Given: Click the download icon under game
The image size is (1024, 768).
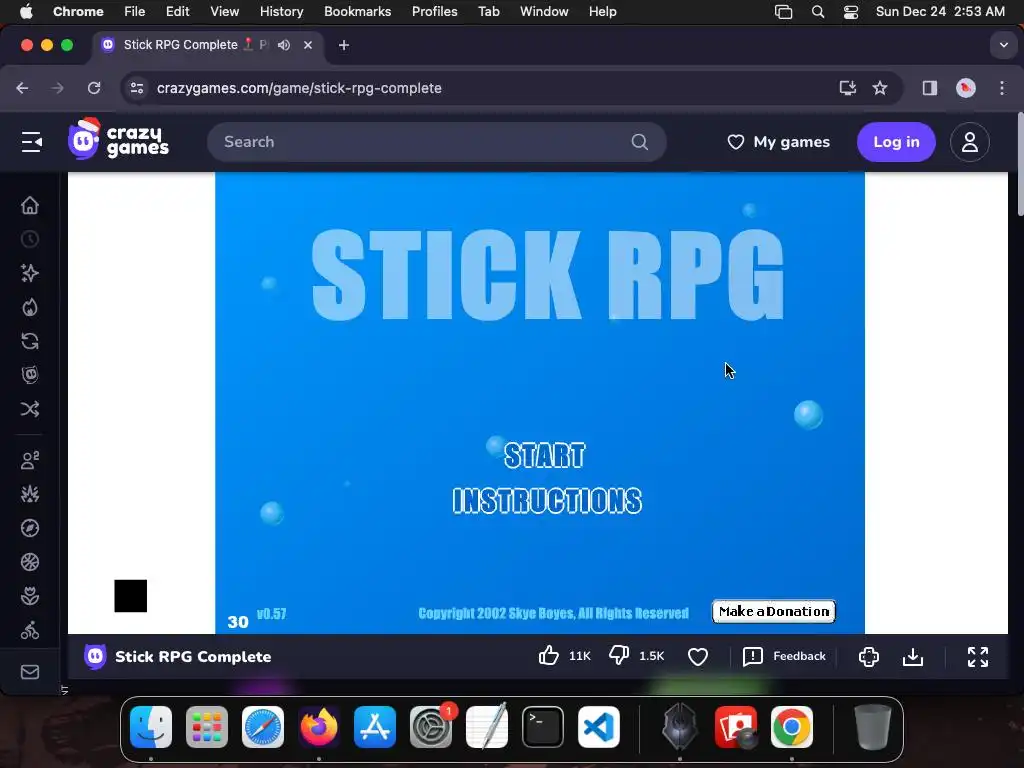Looking at the screenshot, I should pos(913,656).
